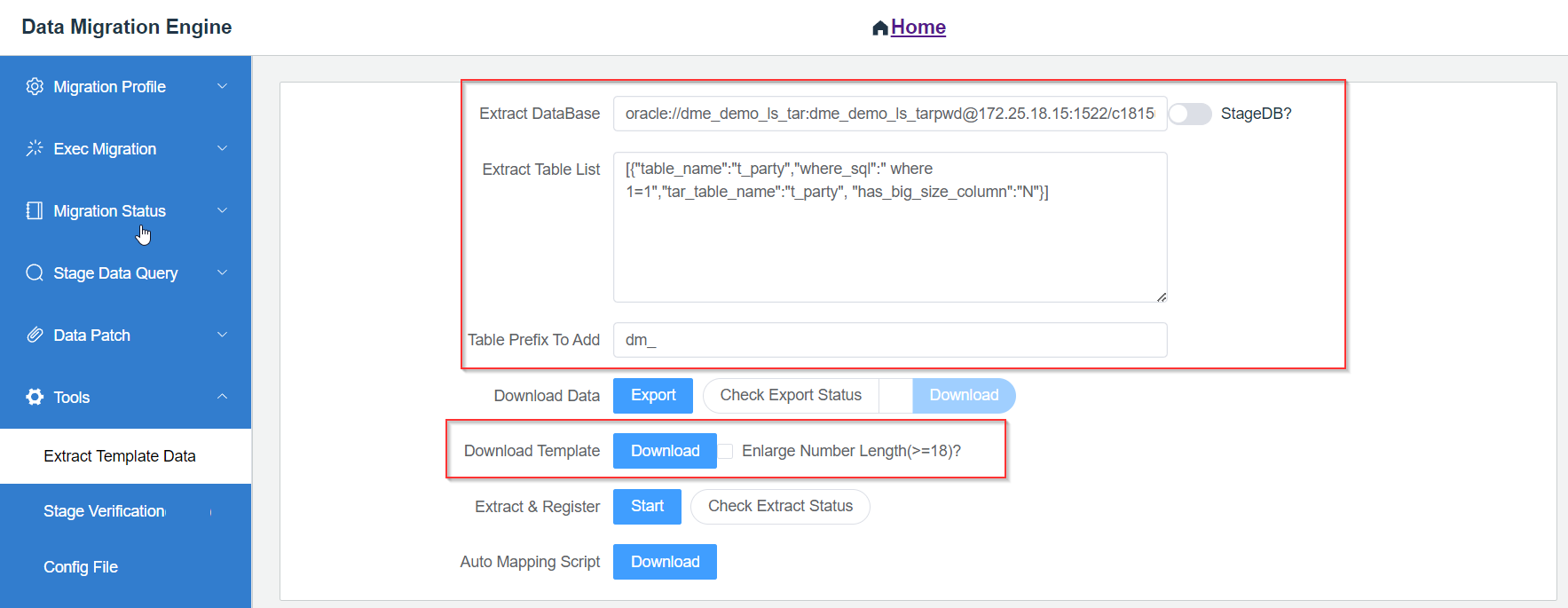The image size is (1568, 608).
Task: Select Extract Template Data menu item
Action: click(125, 456)
